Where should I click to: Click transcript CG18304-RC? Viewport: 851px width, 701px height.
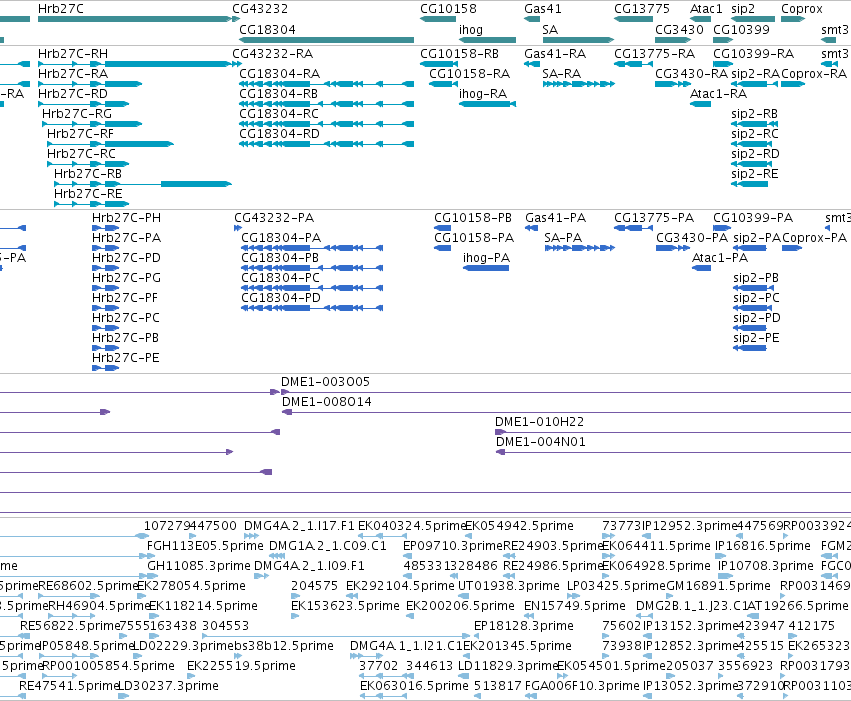(326, 124)
